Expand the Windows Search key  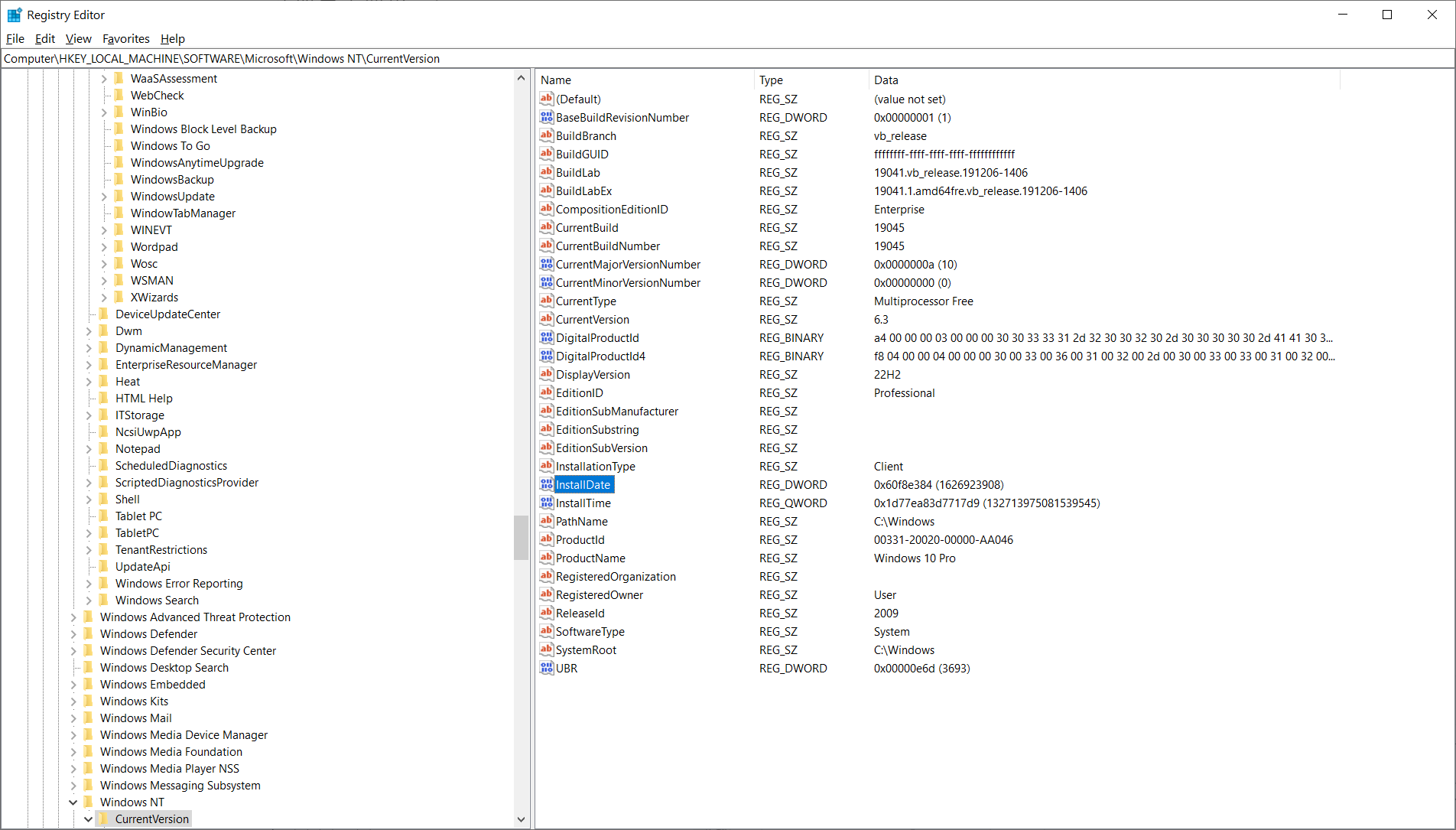pyautogui.click(x=89, y=600)
